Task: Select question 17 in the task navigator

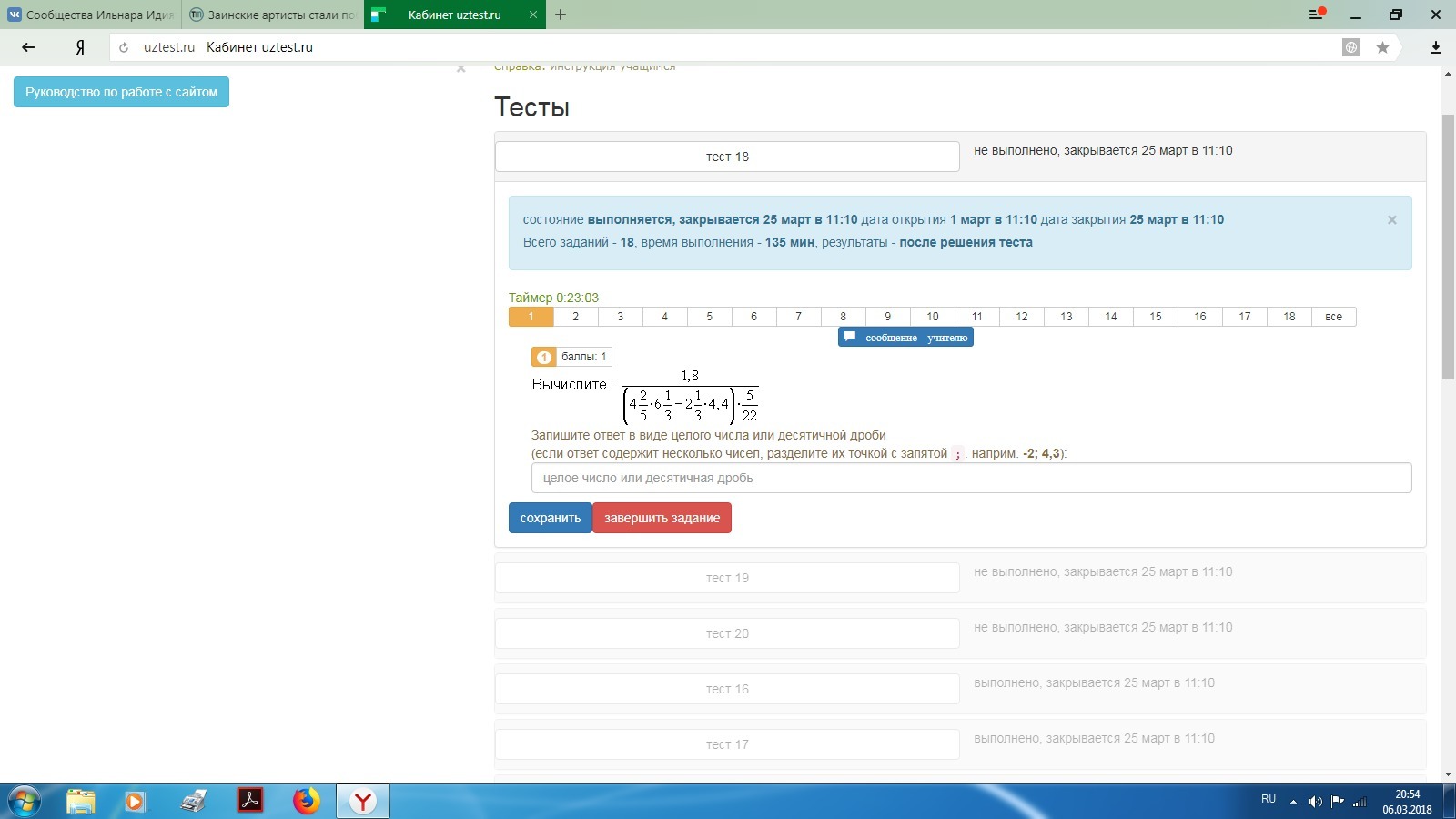Action: 1244,317
